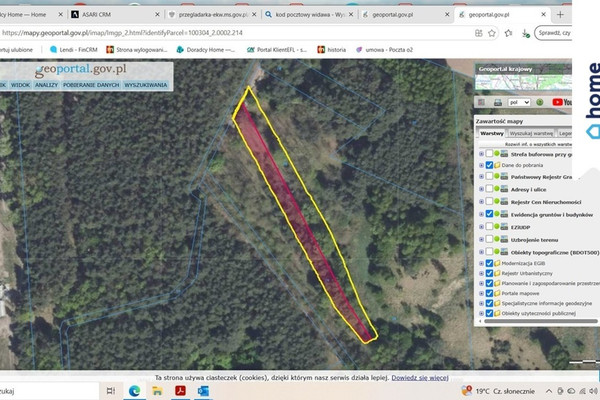Click the layer image icon for Adresy i ulice
The height and width of the screenshot is (400, 600).
[x=504, y=189]
